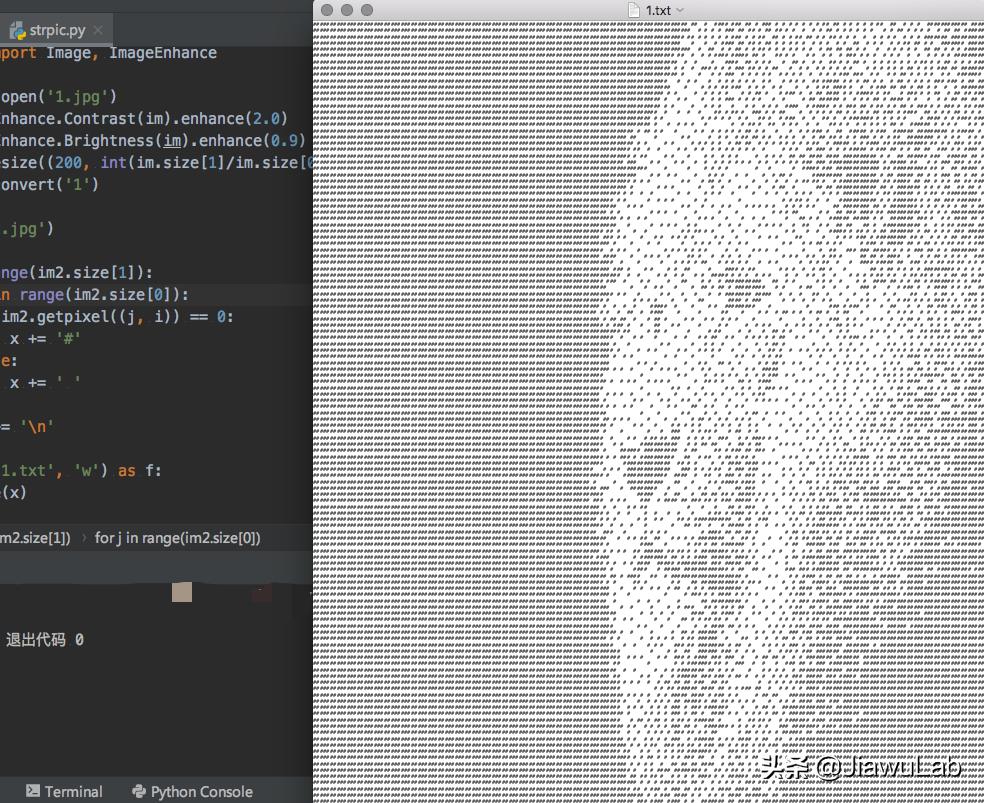This screenshot has width=984, height=803.
Task: Close the strpic.py tab
Action: (x=97, y=30)
